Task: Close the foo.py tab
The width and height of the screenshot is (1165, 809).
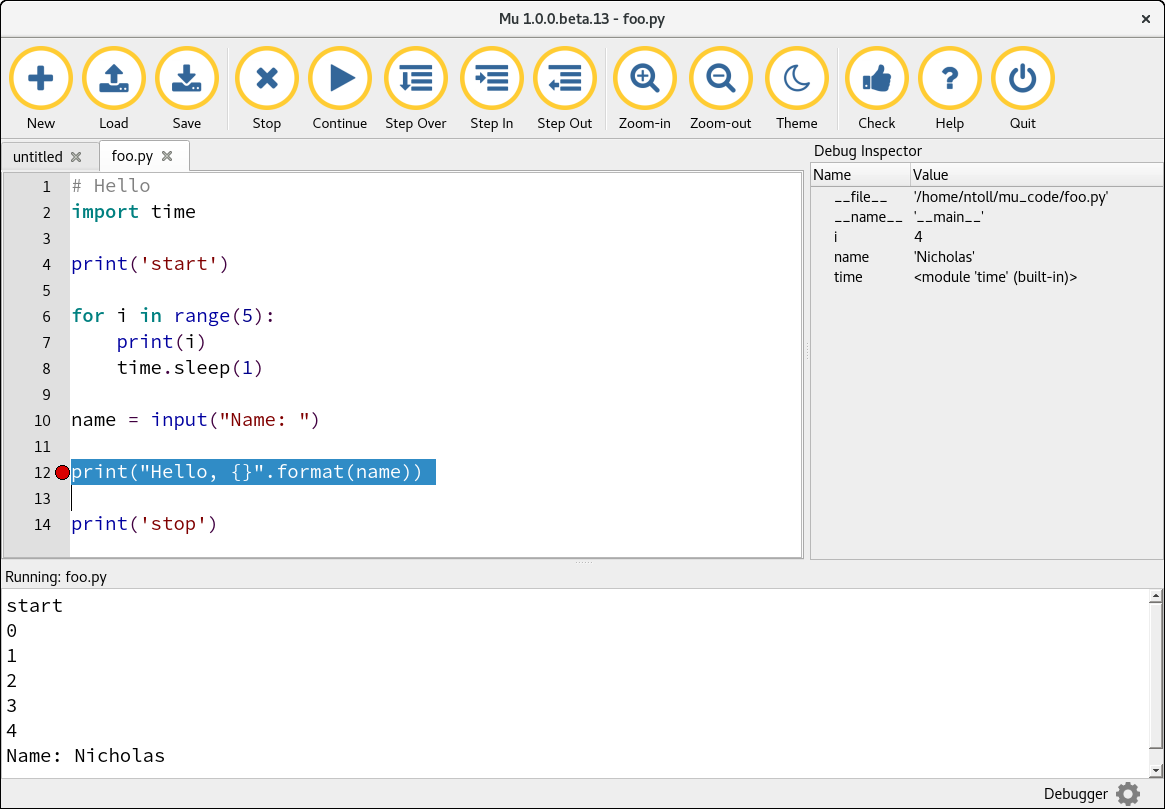Action: [167, 156]
